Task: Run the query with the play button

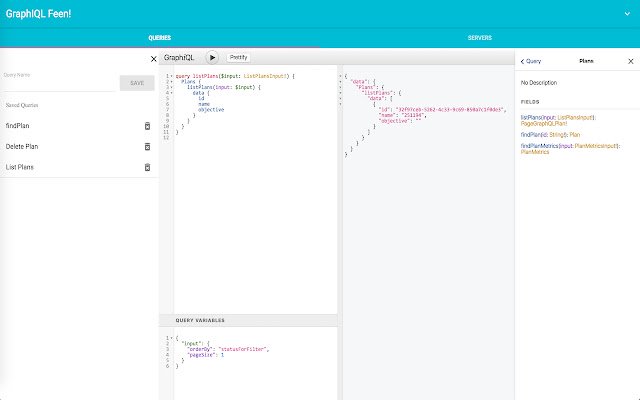Action: pyautogui.click(x=212, y=58)
